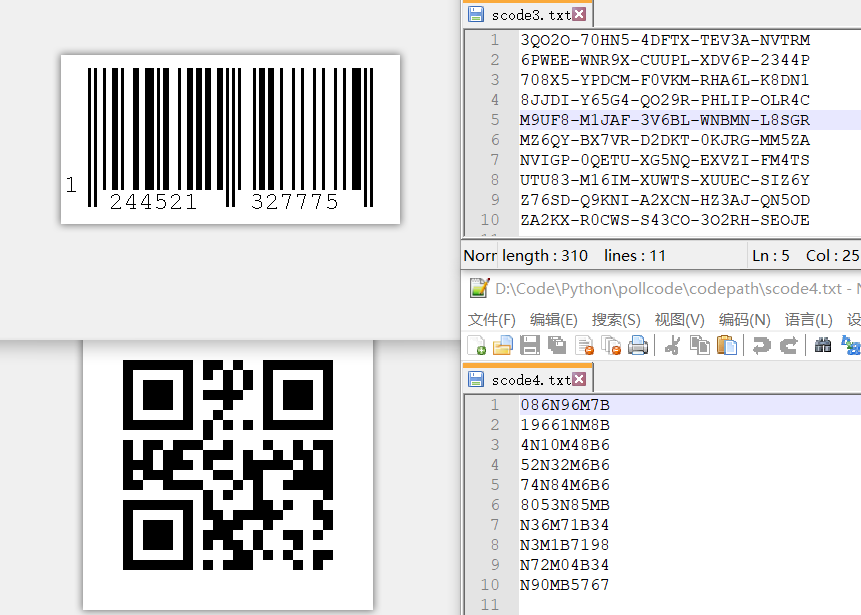The width and height of the screenshot is (861, 615).
Task: Undo the last edit with the toolbar arrow
Action: pyautogui.click(x=761, y=345)
